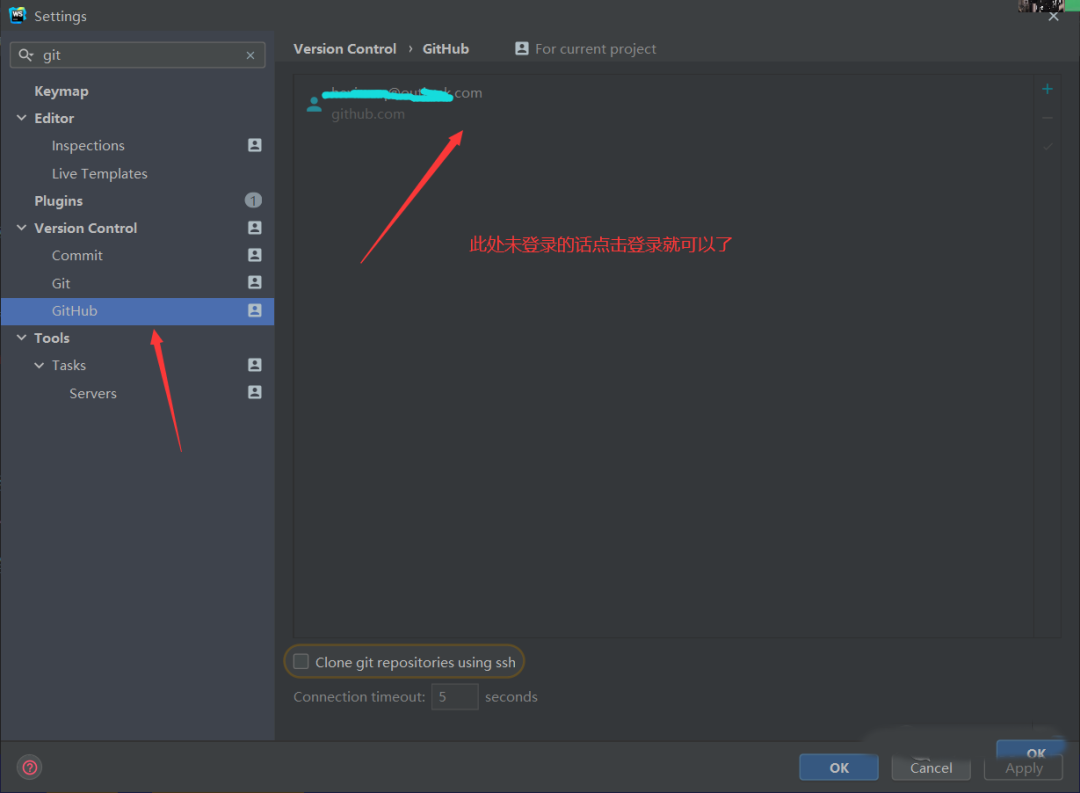Viewport: 1080px width, 793px height.
Task: Click the project icon beside Version Control
Action: coord(255,227)
